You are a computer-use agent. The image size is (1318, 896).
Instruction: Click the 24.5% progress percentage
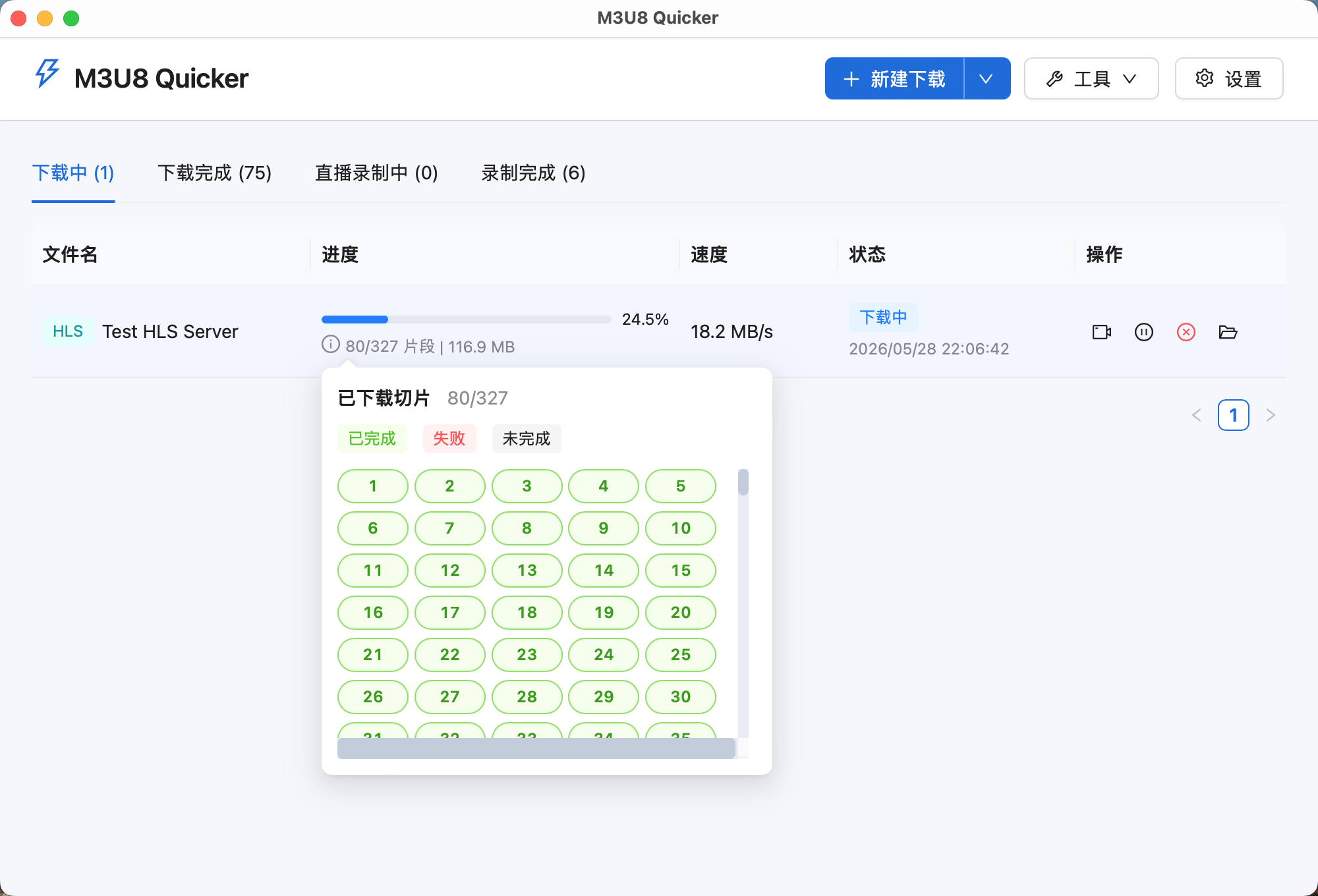click(645, 320)
